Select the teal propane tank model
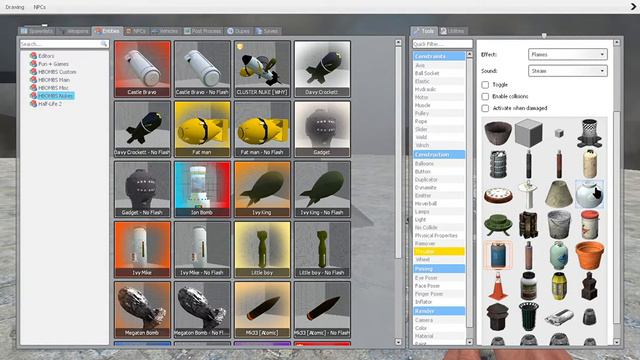640x360 pixels. coord(559,255)
